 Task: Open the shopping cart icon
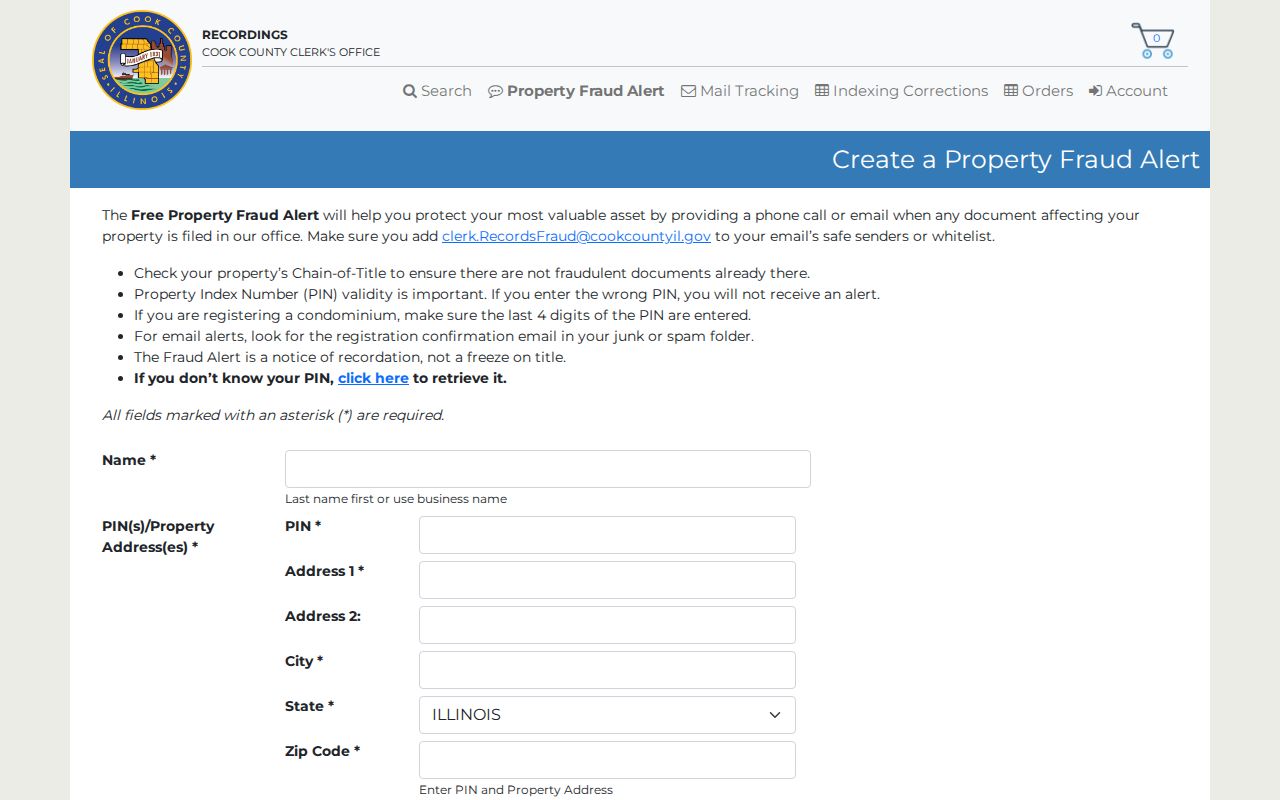pyautogui.click(x=1152, y=41)
